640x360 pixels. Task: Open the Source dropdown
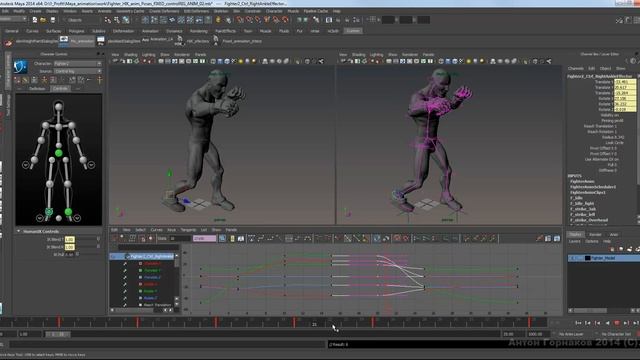[x=78, y=71]
